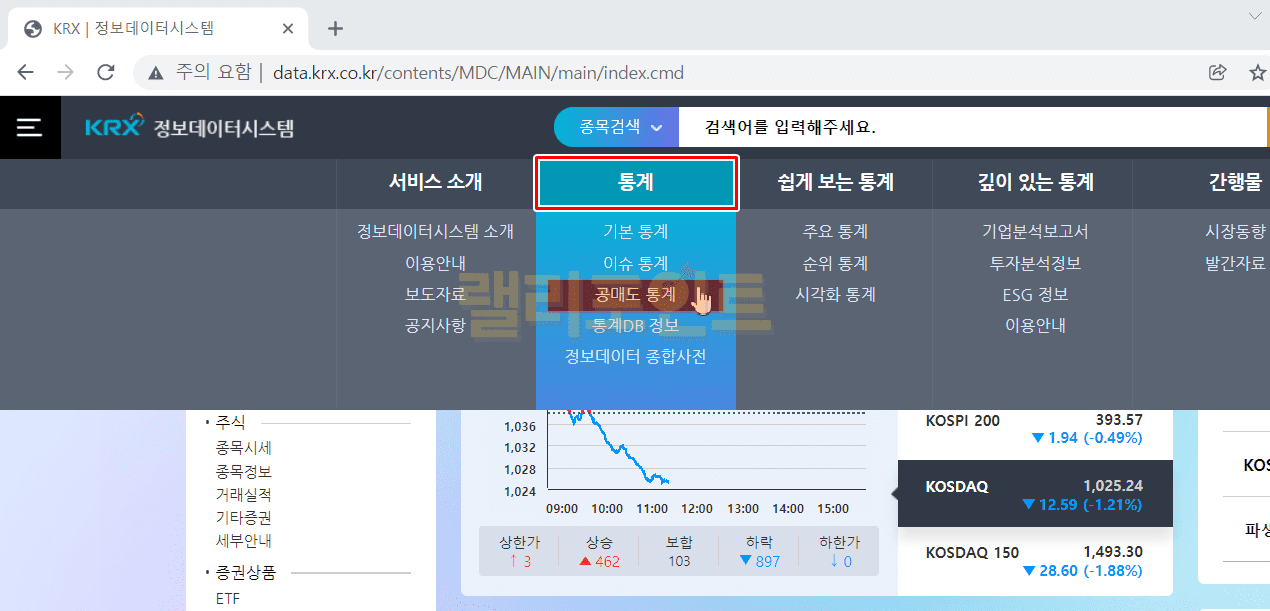The width and height of the screenshot is (1270, 611).
Task: Click the share page icon
Action: [1217, 72]
